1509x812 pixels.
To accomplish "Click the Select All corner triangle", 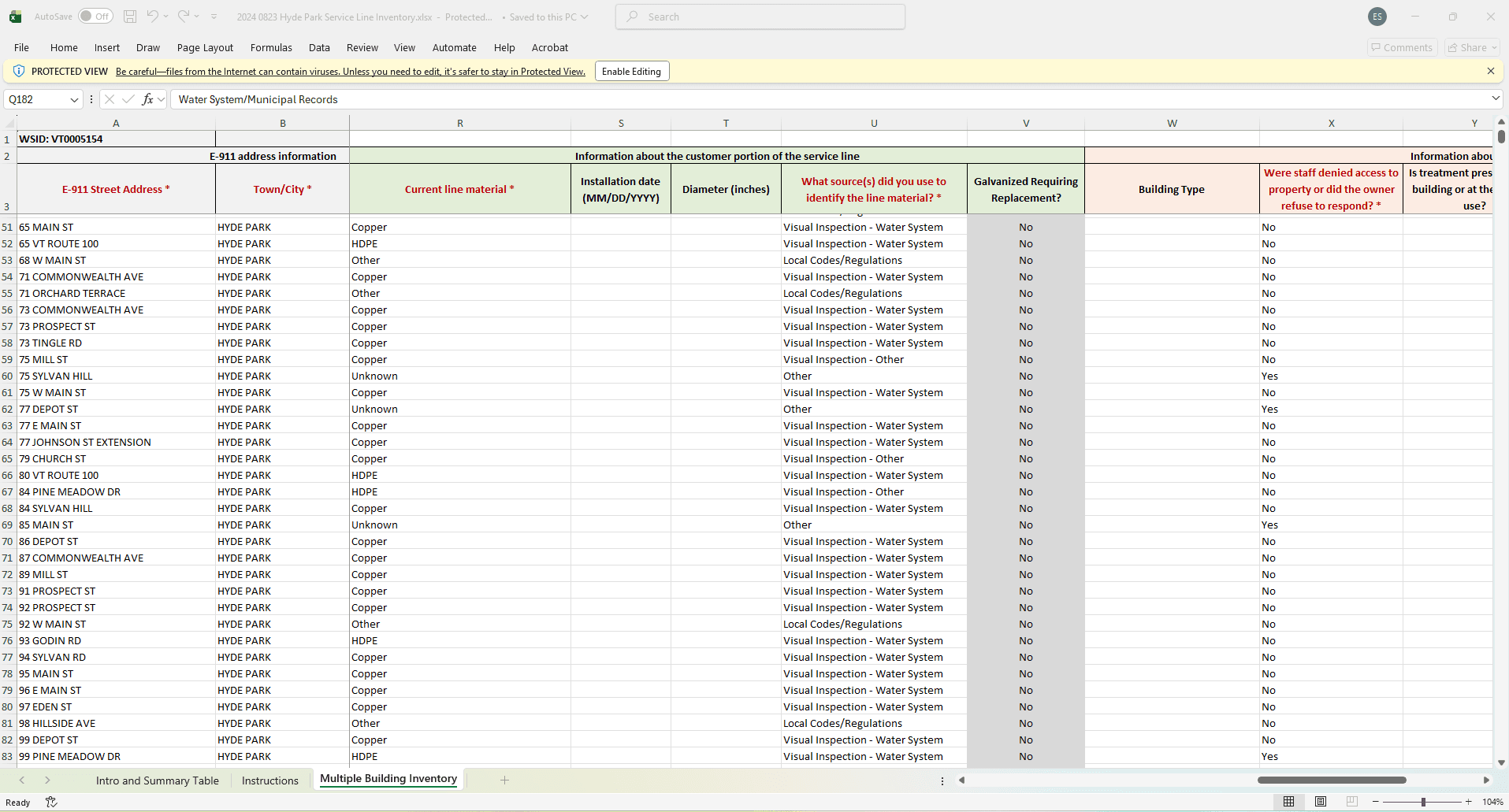I will [x=9, y=123].
